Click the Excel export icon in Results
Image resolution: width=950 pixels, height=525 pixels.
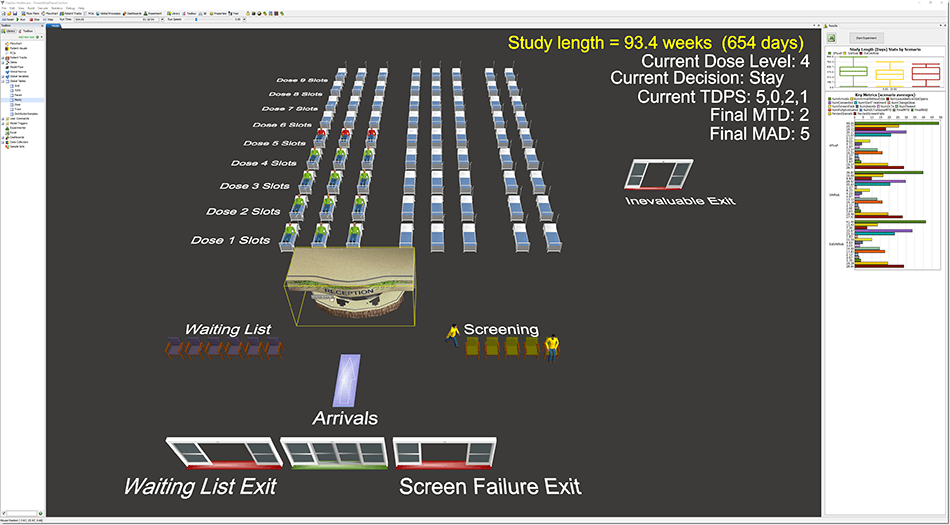[x=832, y=38]
